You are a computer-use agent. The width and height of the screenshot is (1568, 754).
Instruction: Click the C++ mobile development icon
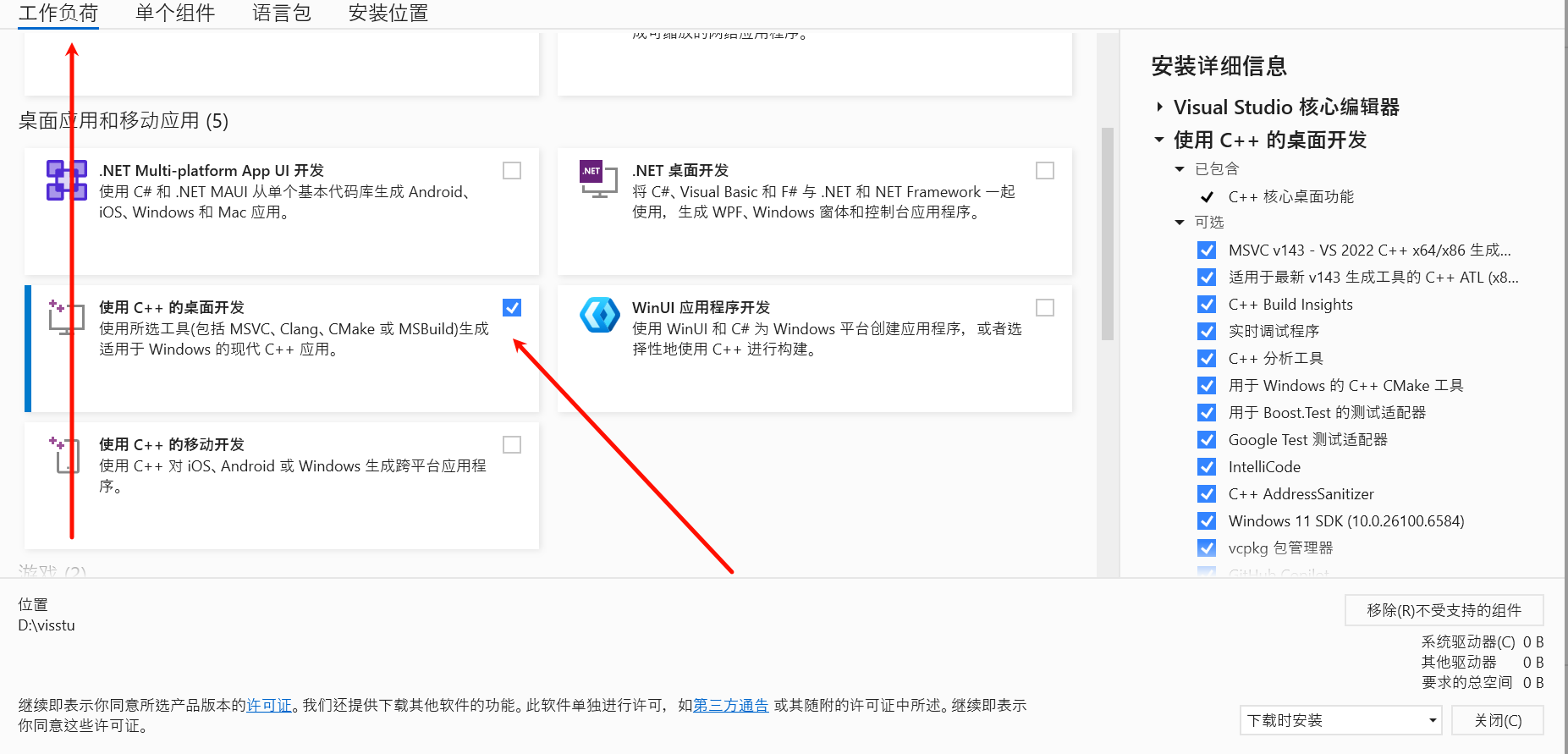[x=64, y=454]
